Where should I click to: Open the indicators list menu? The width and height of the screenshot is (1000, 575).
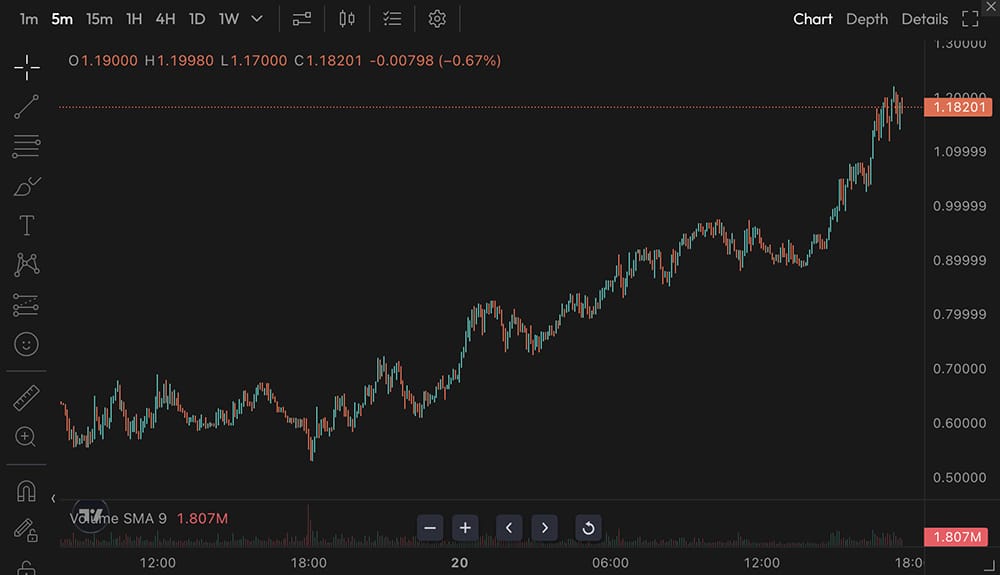tap(392, 19)
